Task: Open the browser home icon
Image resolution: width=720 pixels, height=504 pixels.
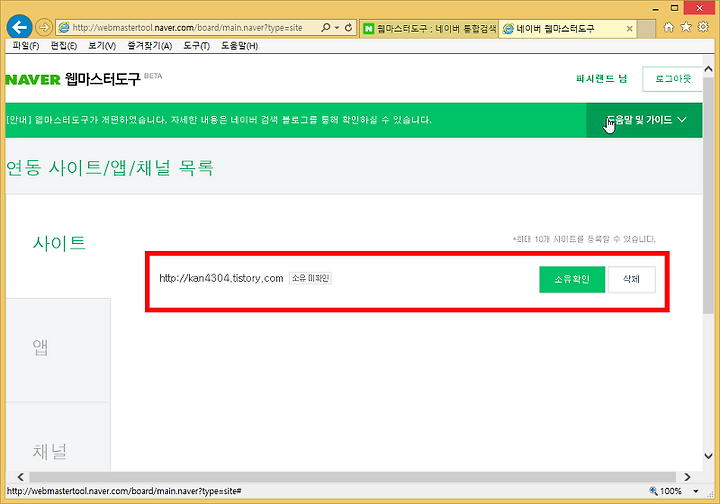Action: coord(669,27)
